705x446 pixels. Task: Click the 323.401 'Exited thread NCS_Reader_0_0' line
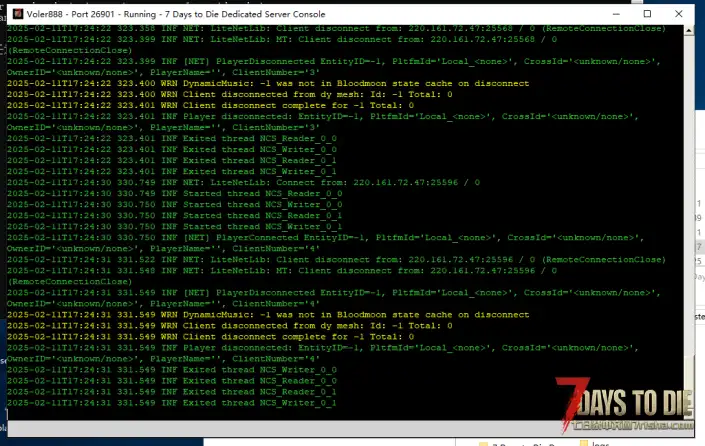tap(172, 138)
